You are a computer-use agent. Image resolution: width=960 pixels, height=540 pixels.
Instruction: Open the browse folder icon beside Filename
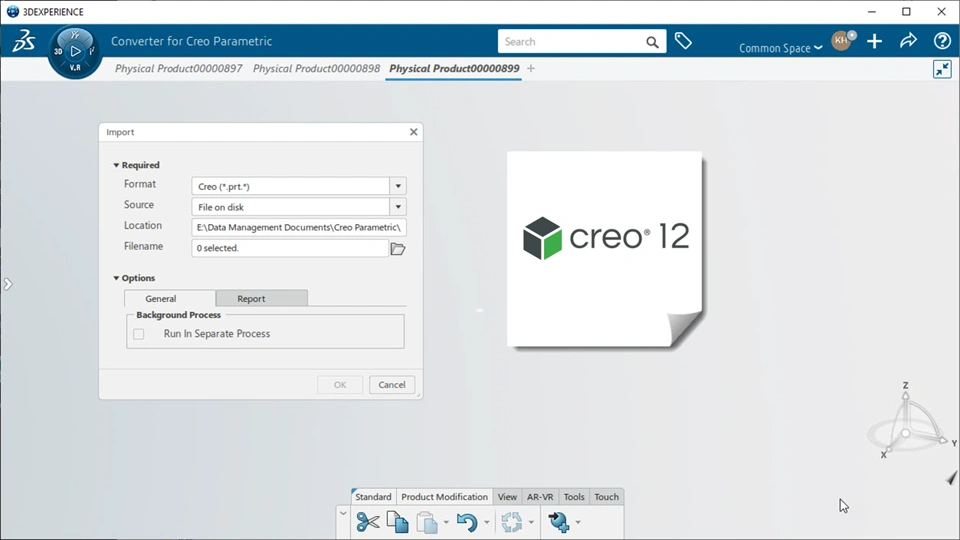pyautogui.click(x=398, y=249)
